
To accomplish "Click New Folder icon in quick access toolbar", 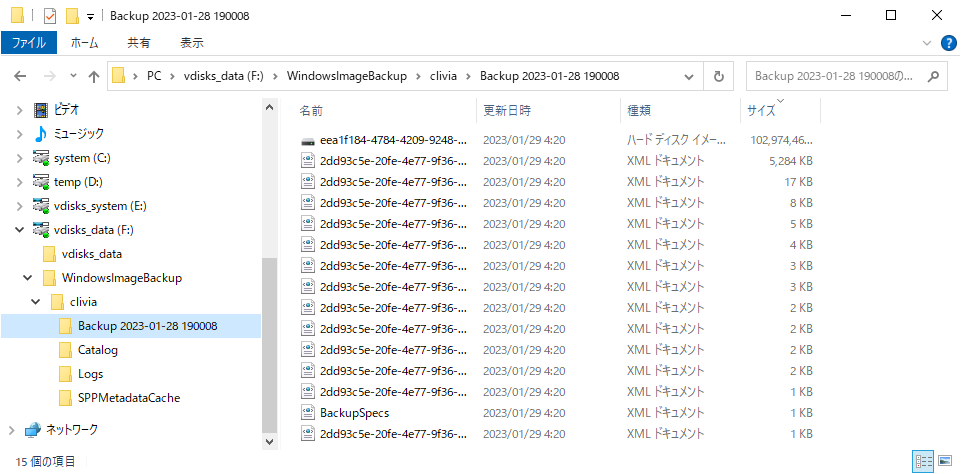I will pos(72,15).
